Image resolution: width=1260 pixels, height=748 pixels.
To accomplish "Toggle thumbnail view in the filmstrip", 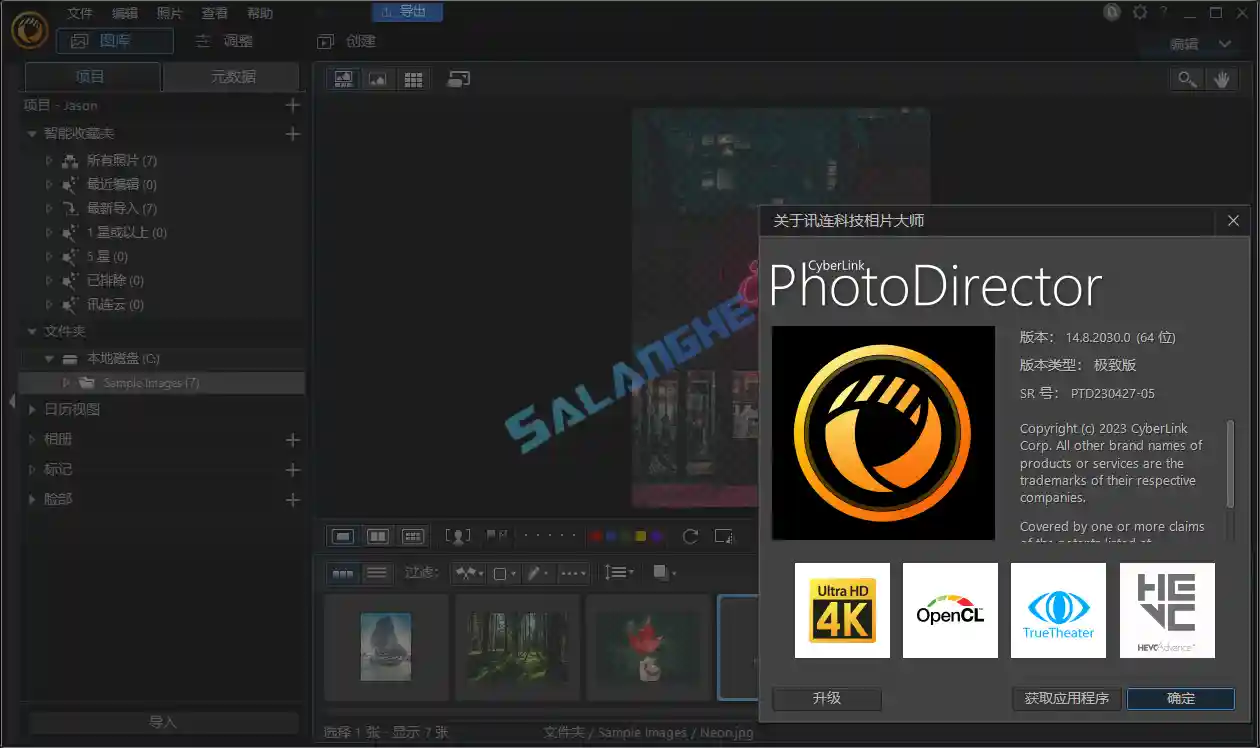I will 342,572.
